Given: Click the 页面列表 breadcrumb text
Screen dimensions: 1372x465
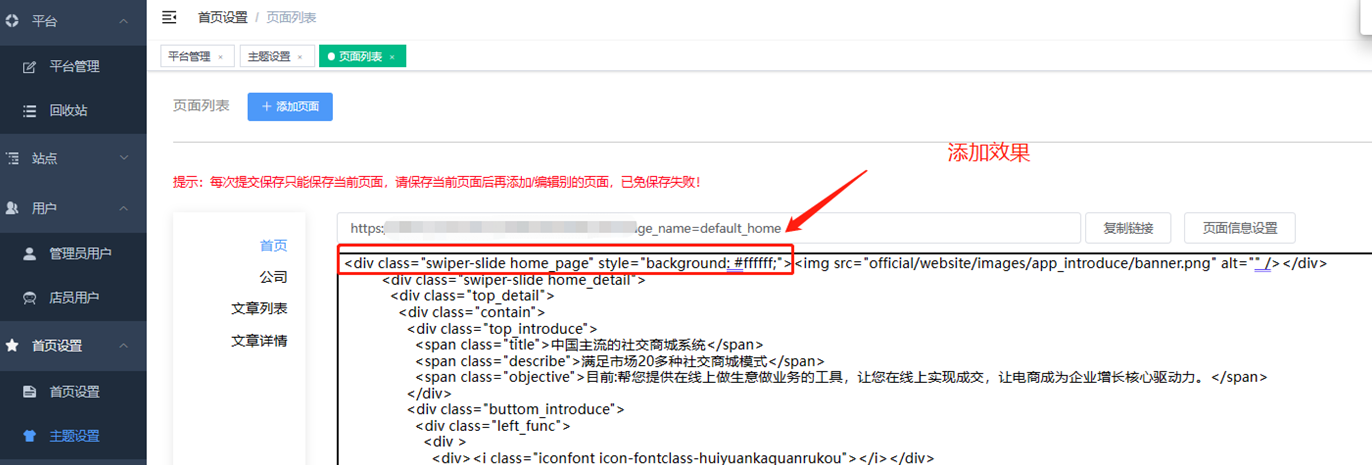Looking at the screenshot, I should [292, 17].
